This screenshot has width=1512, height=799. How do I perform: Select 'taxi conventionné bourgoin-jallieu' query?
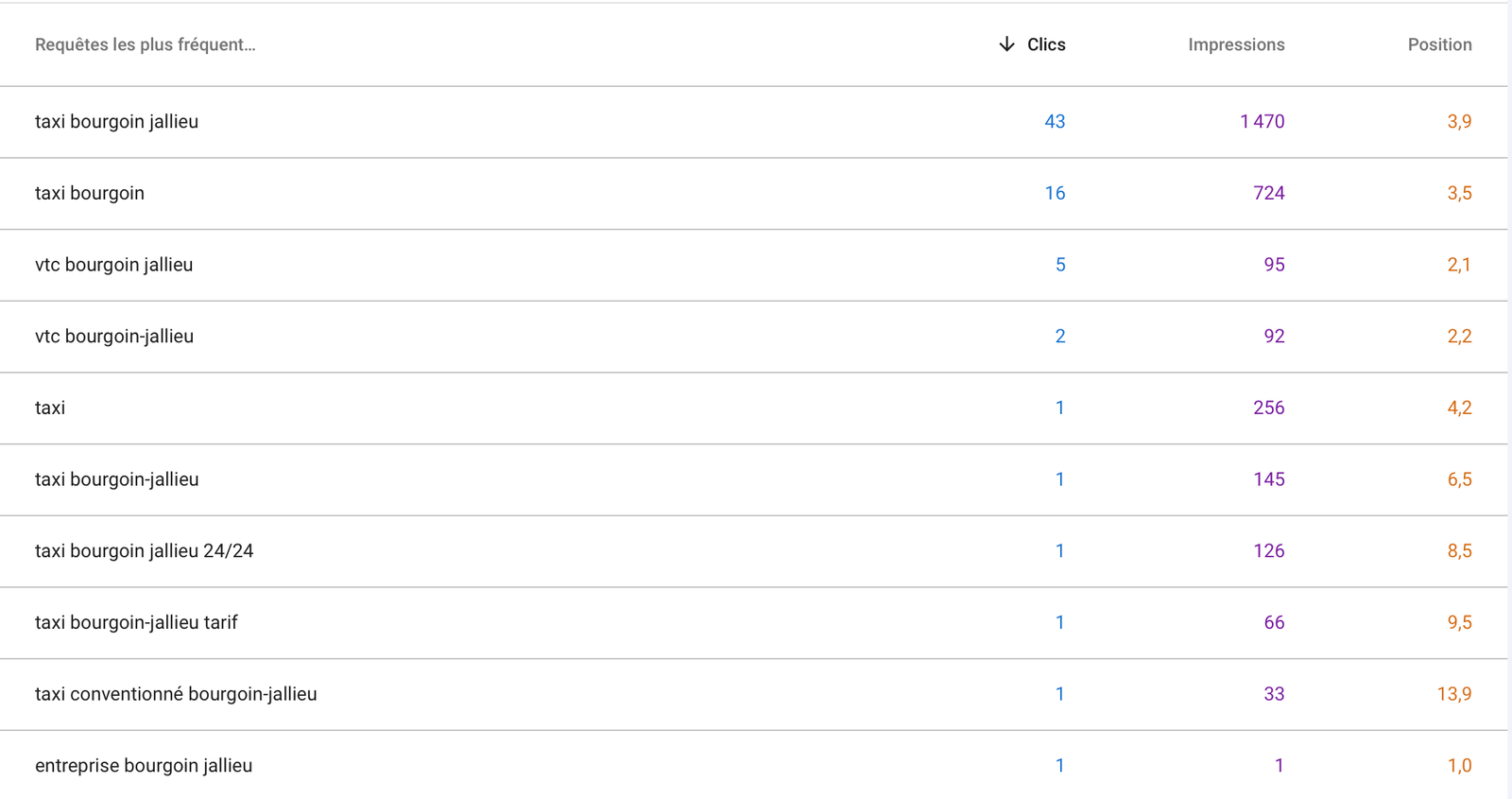[x=176, y=694]
